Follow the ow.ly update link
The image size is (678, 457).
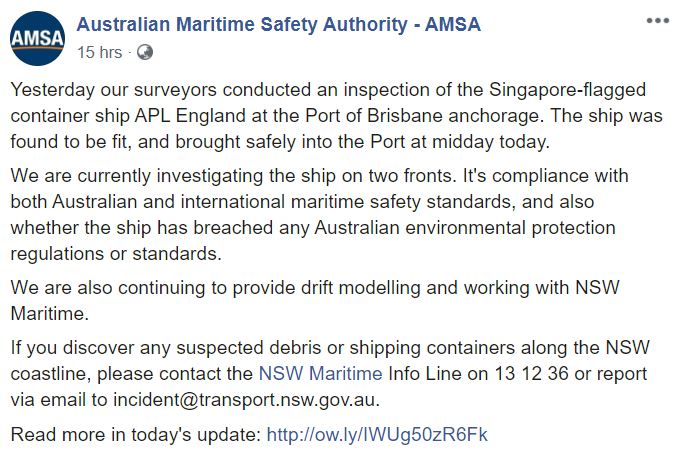pos(379,435)
